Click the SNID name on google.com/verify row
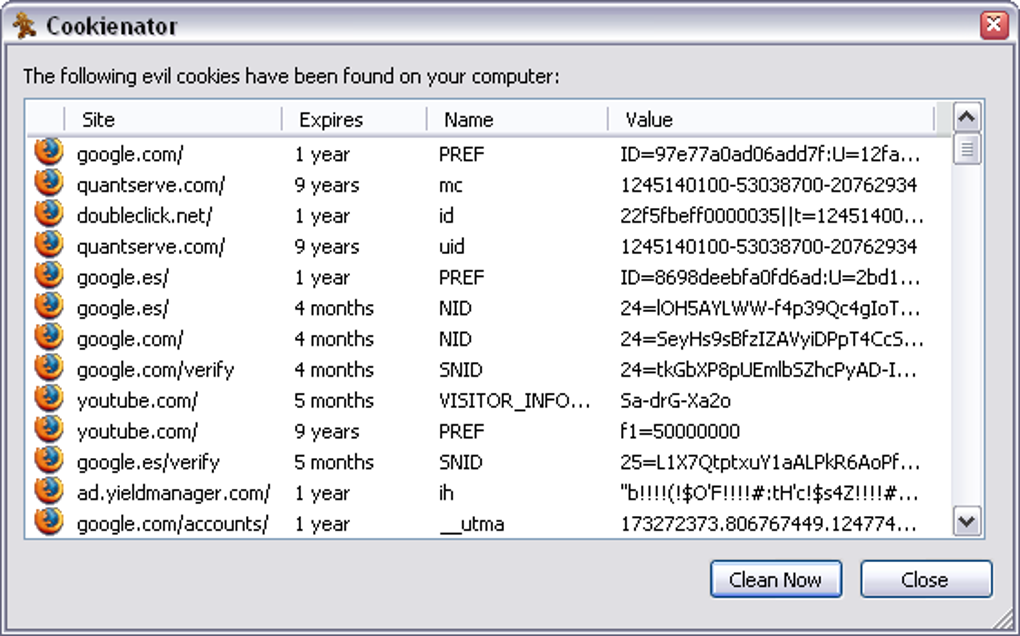Image resolution: width=1020 pixels, height=636 pixels. [461, 370]
